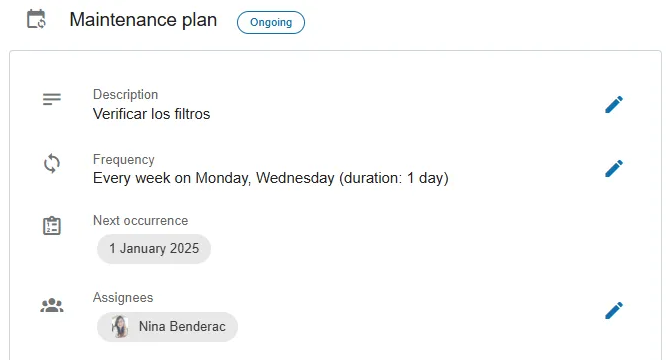The height and width of the screenshot is (360, 667).
Task: Click the Maintenance plan heading
Action: tap(143, 20)
